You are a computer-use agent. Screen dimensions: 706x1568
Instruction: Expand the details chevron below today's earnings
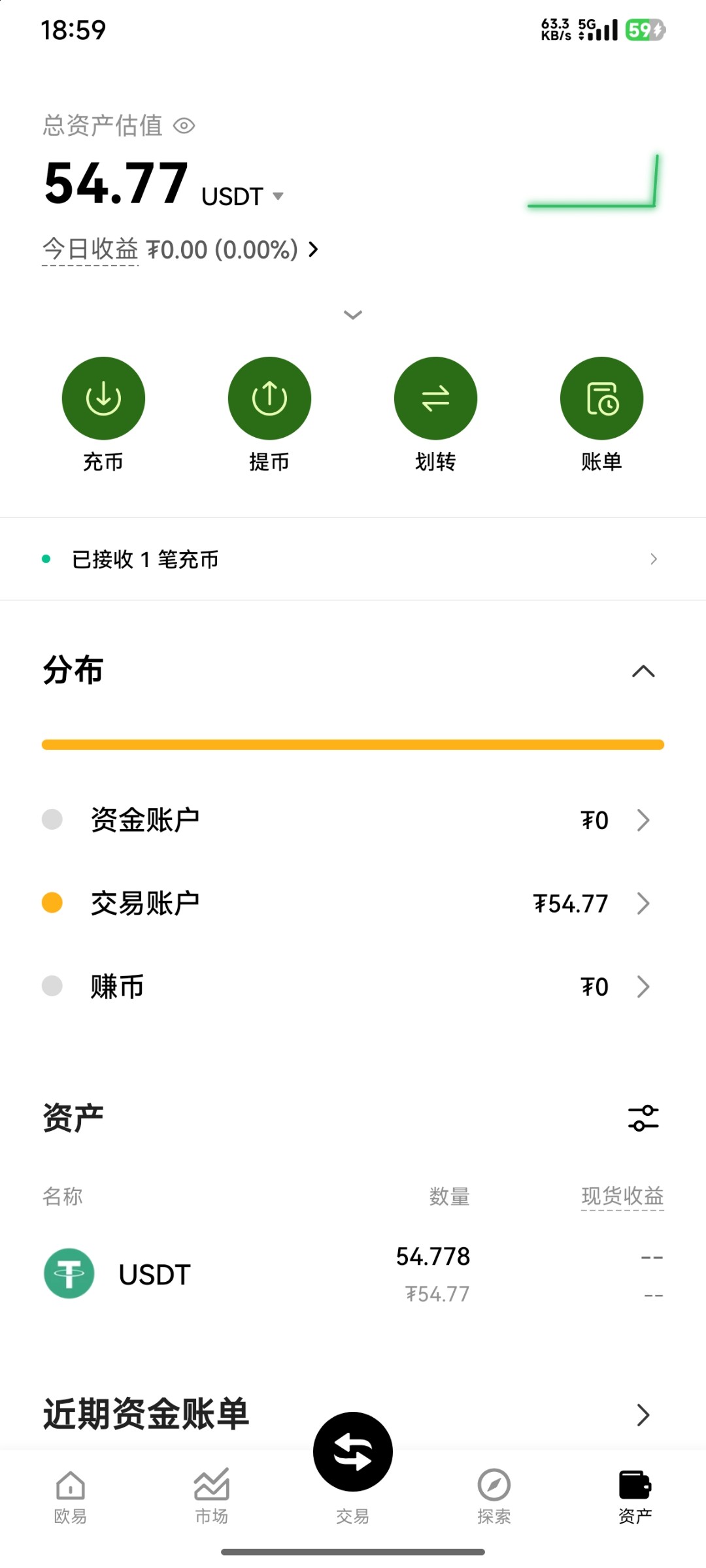tap(353, 315)
